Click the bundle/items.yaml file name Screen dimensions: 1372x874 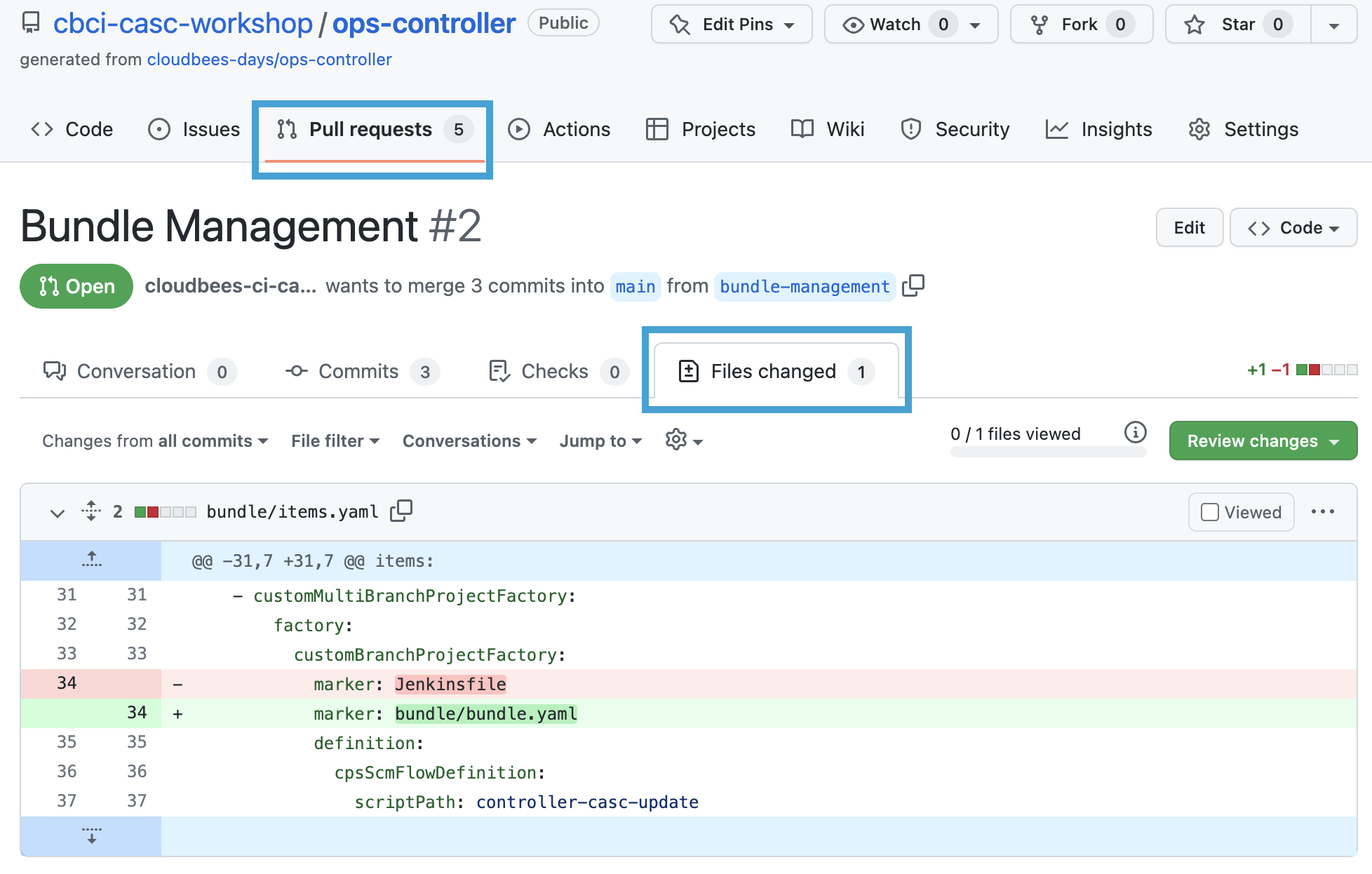coord(292,511)
